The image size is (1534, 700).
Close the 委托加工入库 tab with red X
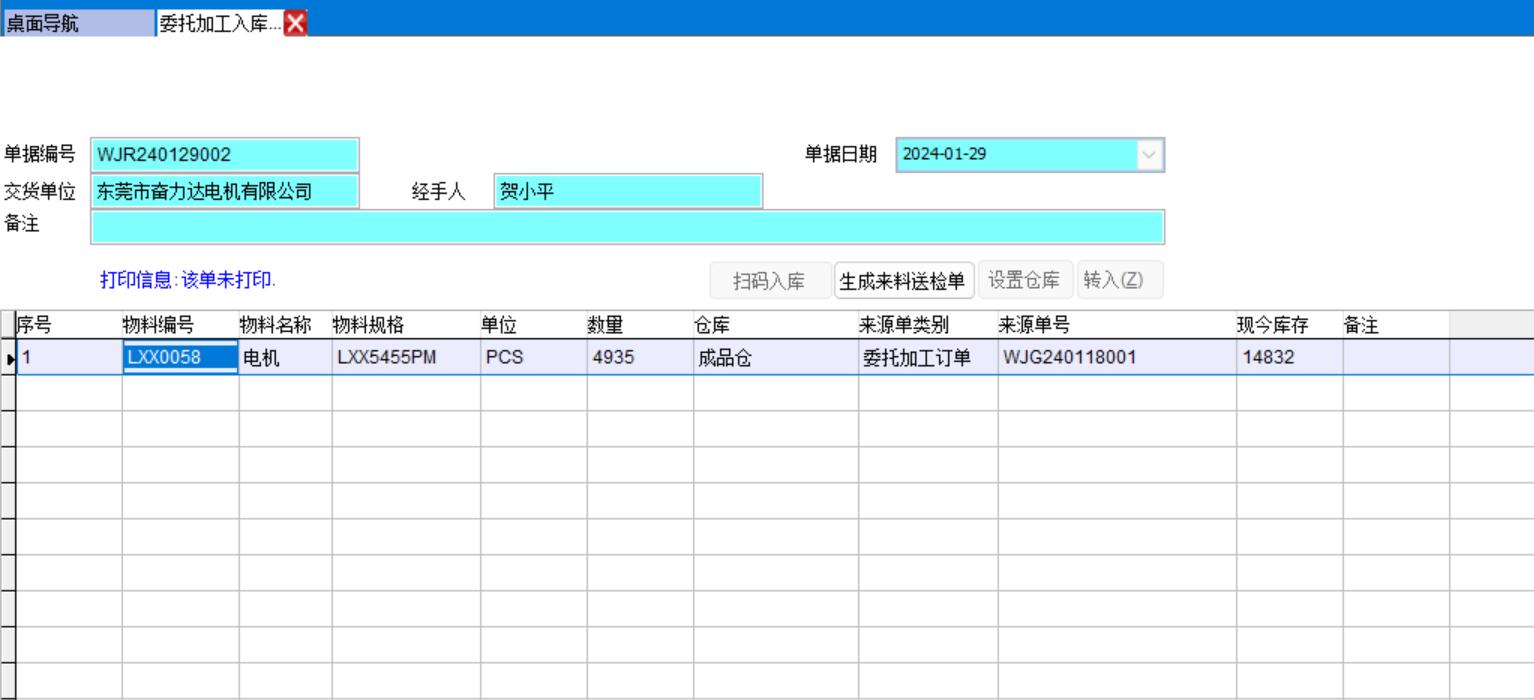click(296, 24)
